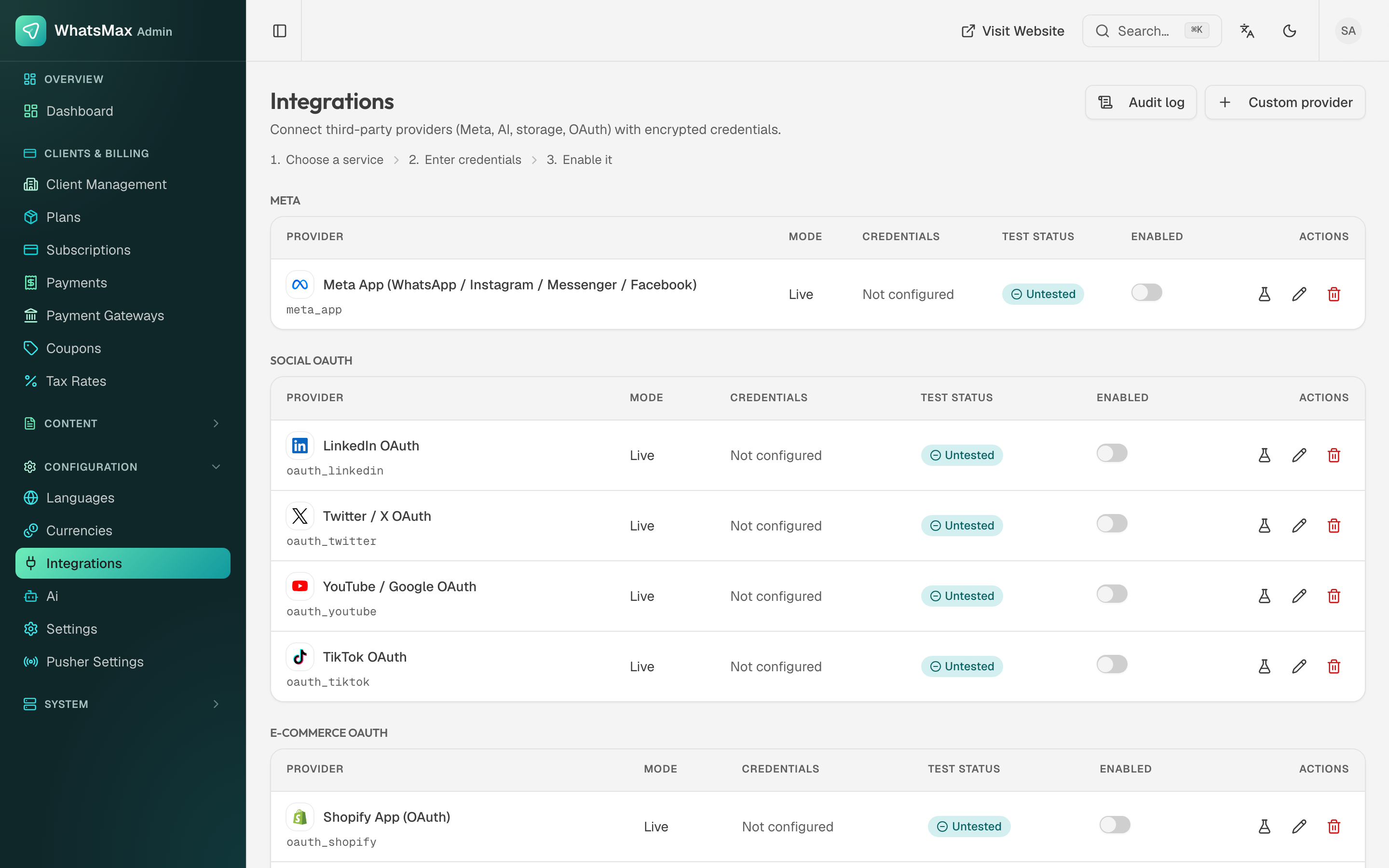1389x868 pixels.
Task: Toggle the sidebar panel icon
Action: click(280, 31)
